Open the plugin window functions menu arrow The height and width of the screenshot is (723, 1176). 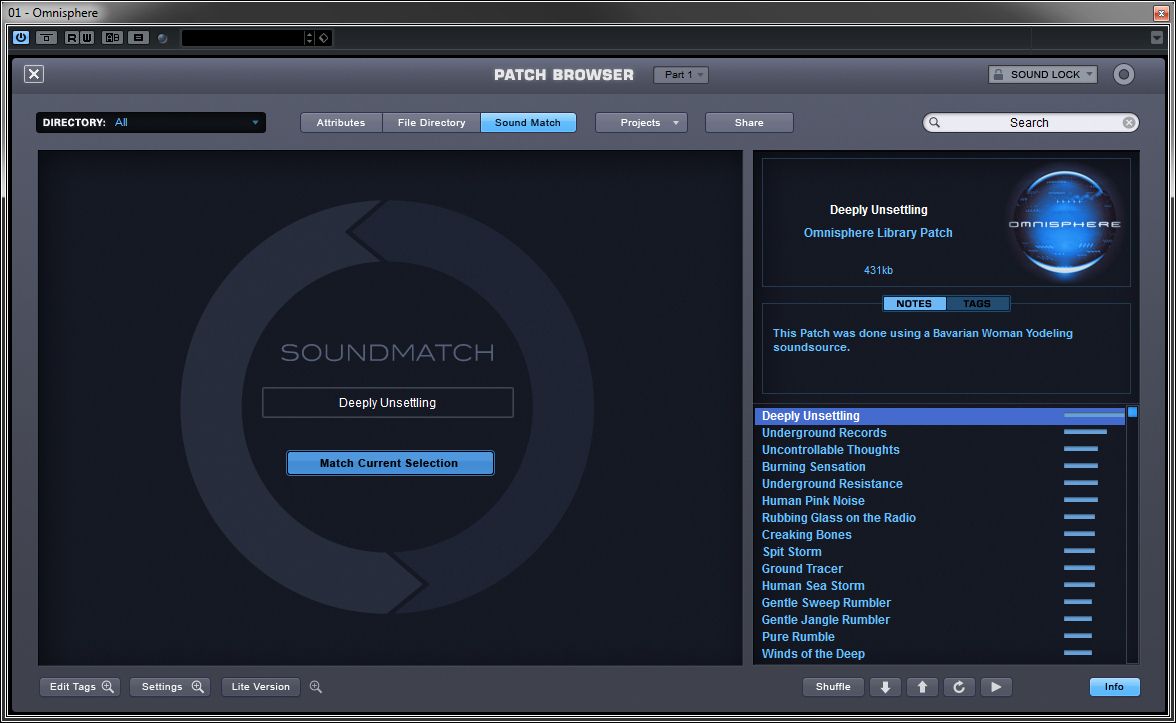[x=1156, y=38]
